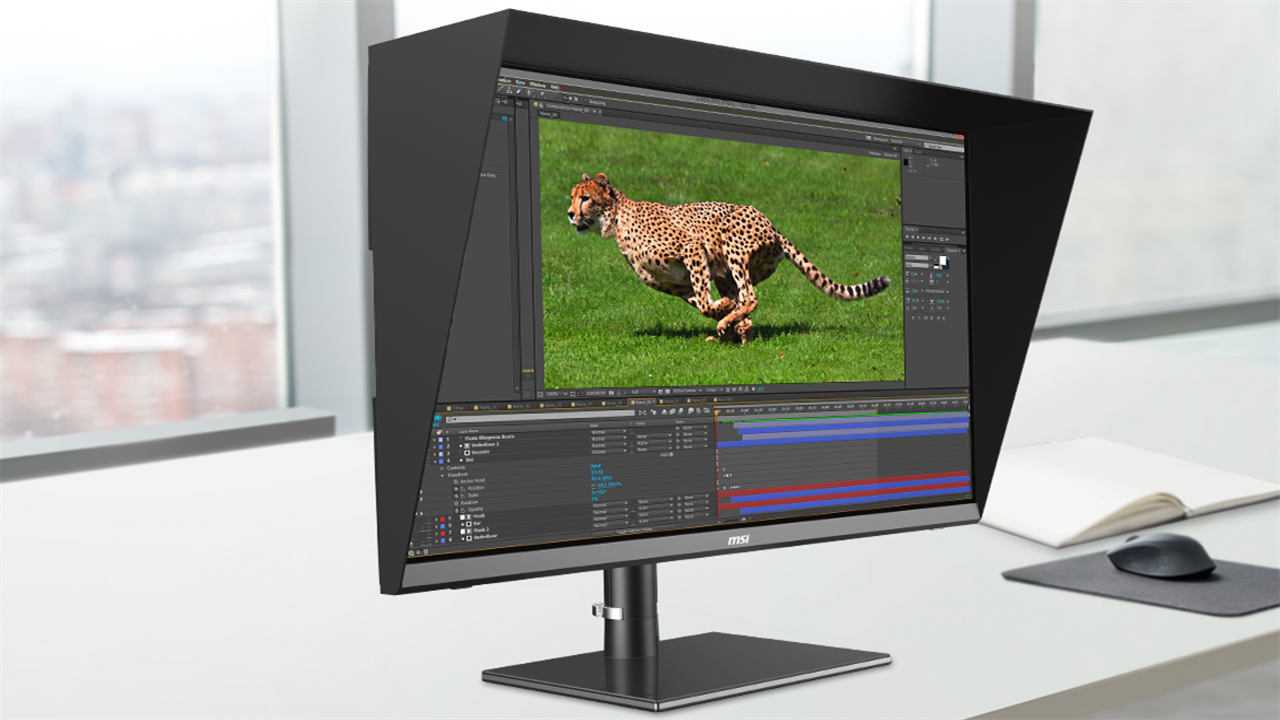Collapse the Contents property group
Viewport: 1280px width, 720px height.
pyautogui.click(x=442, y=468)
